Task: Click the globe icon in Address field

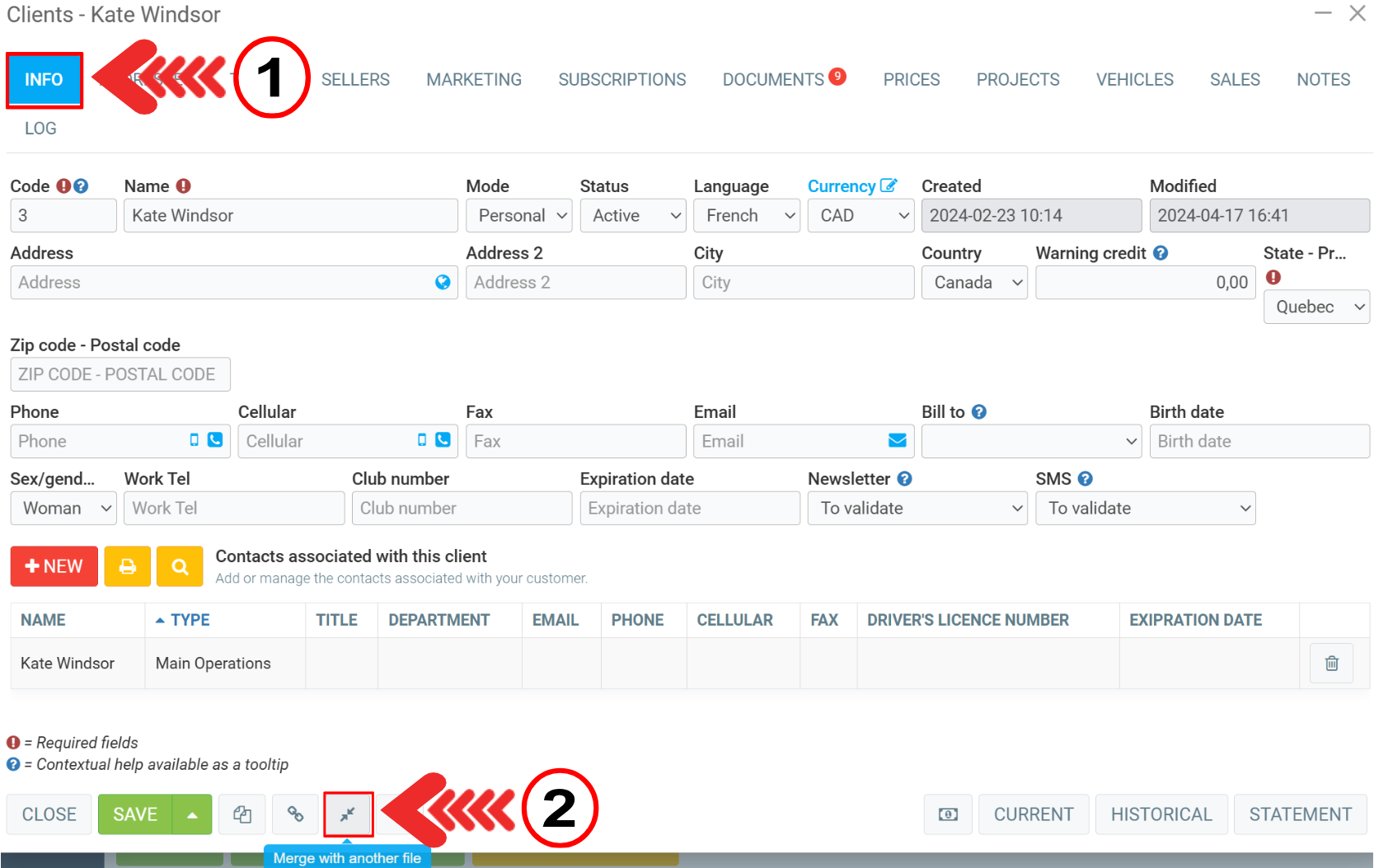Action: click(443, 283)
